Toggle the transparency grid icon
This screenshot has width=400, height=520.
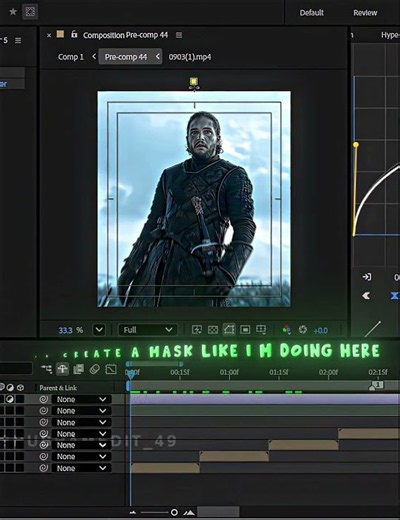[x=213, y=330]
